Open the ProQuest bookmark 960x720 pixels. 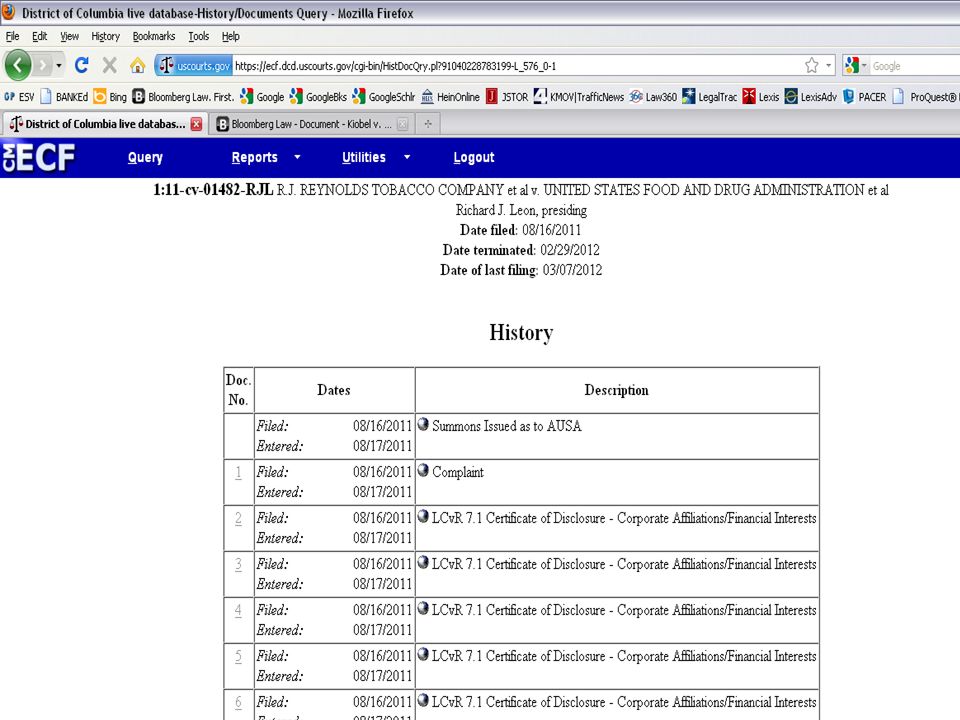(926, 97)
